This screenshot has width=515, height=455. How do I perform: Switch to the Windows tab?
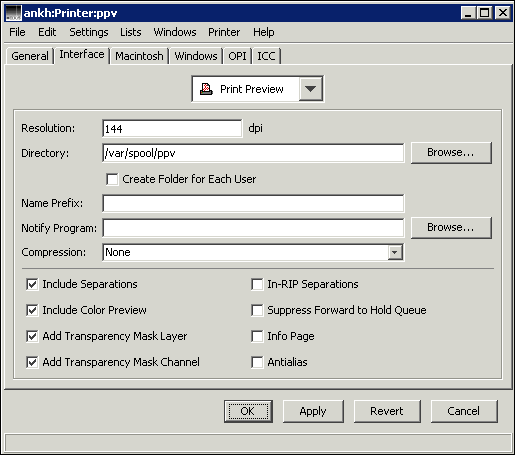pos(196,56)
